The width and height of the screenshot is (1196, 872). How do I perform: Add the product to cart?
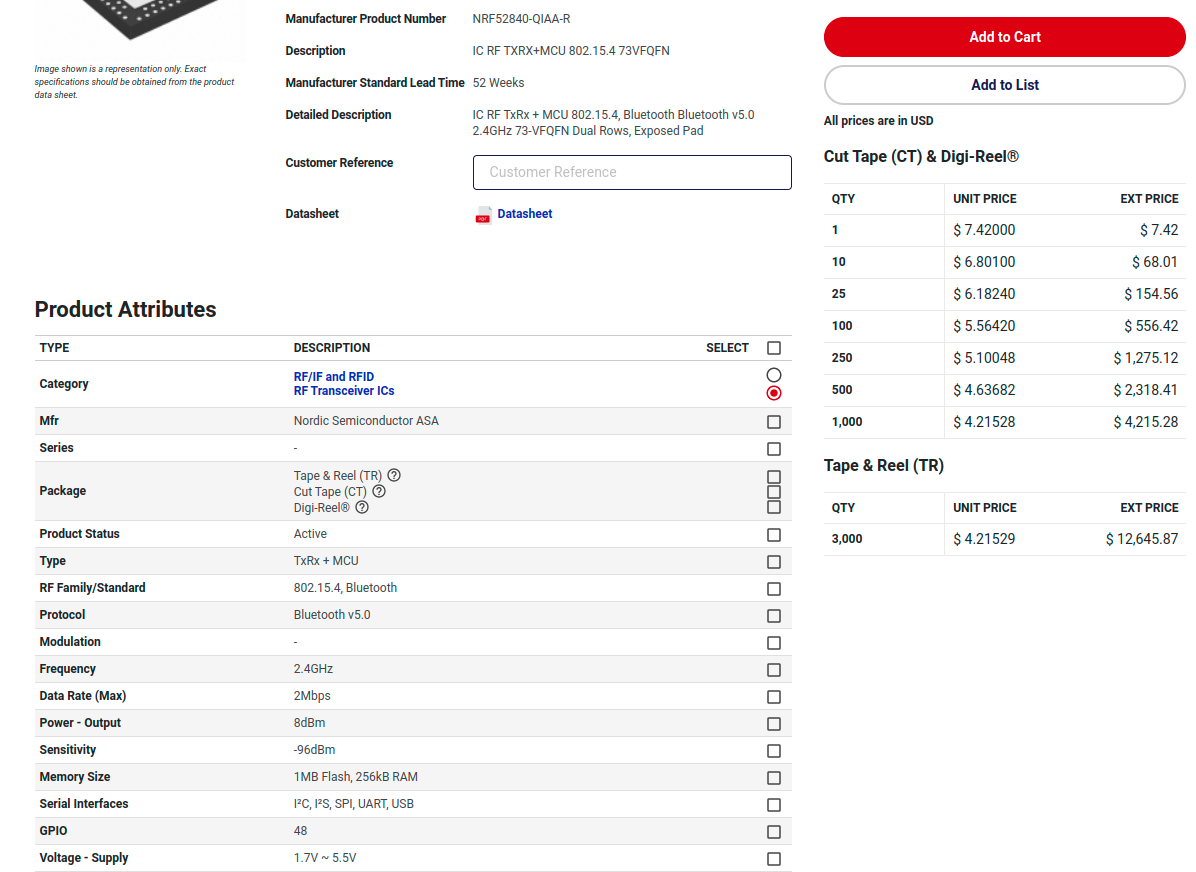pyautogui.click(x=1004, y=37)
